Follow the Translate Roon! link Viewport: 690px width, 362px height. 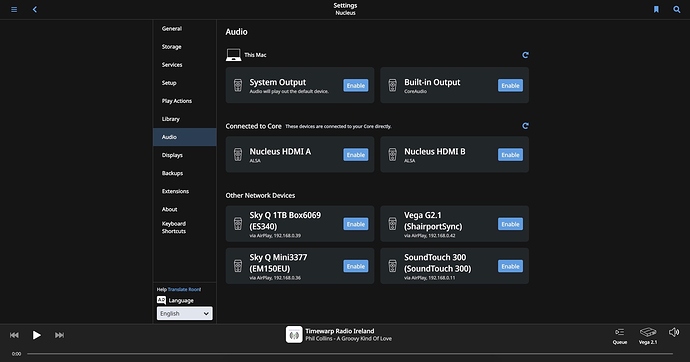point(184,289)
